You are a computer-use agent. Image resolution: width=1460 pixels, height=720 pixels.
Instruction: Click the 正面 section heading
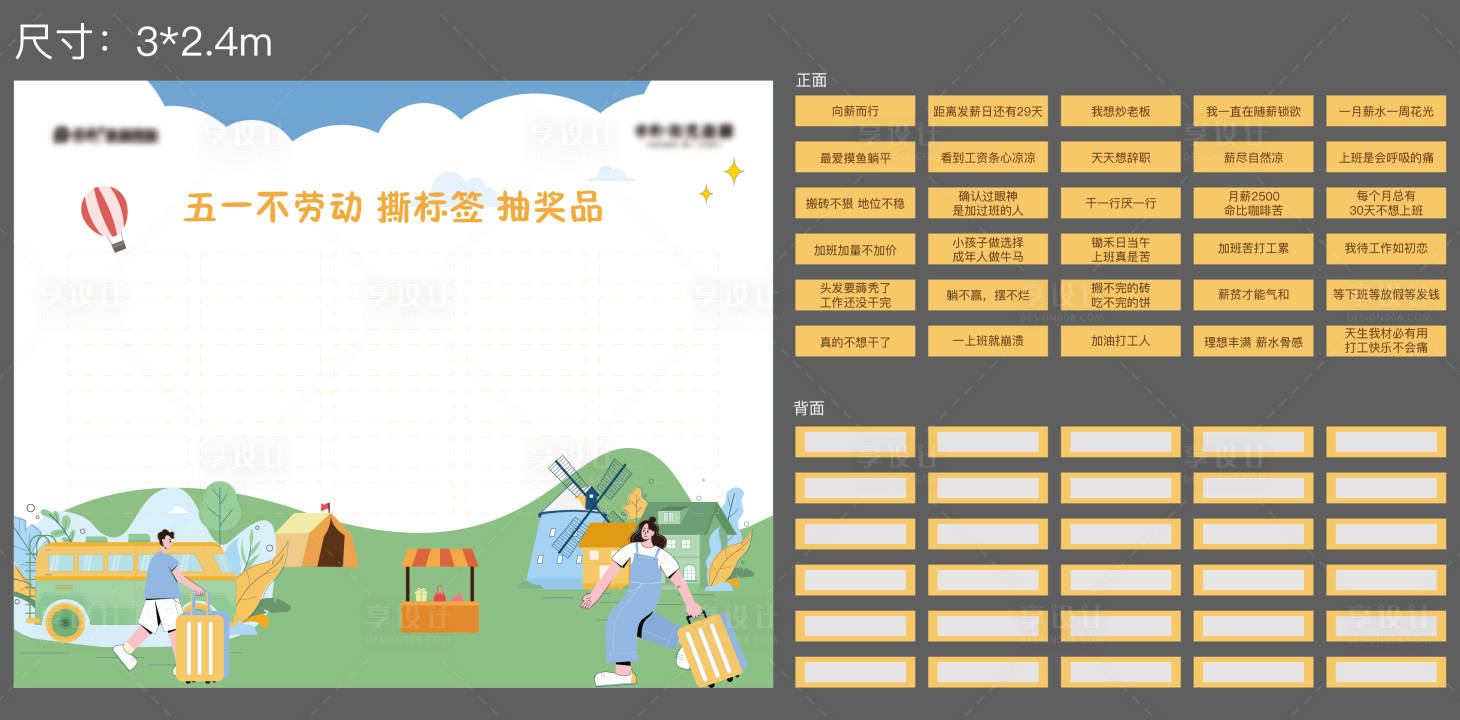811,80
